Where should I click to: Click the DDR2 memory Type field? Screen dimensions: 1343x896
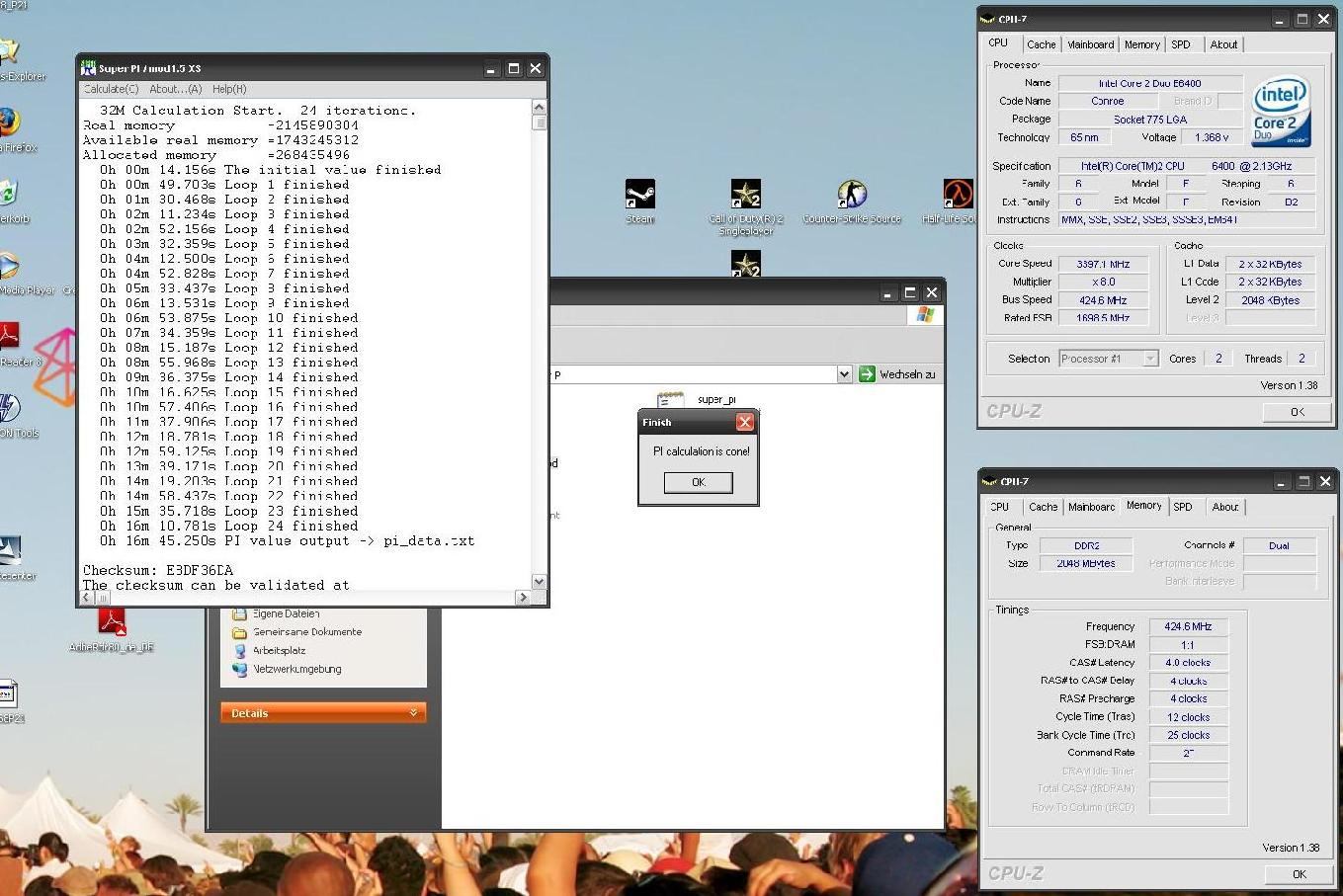tap(1087, 545)
